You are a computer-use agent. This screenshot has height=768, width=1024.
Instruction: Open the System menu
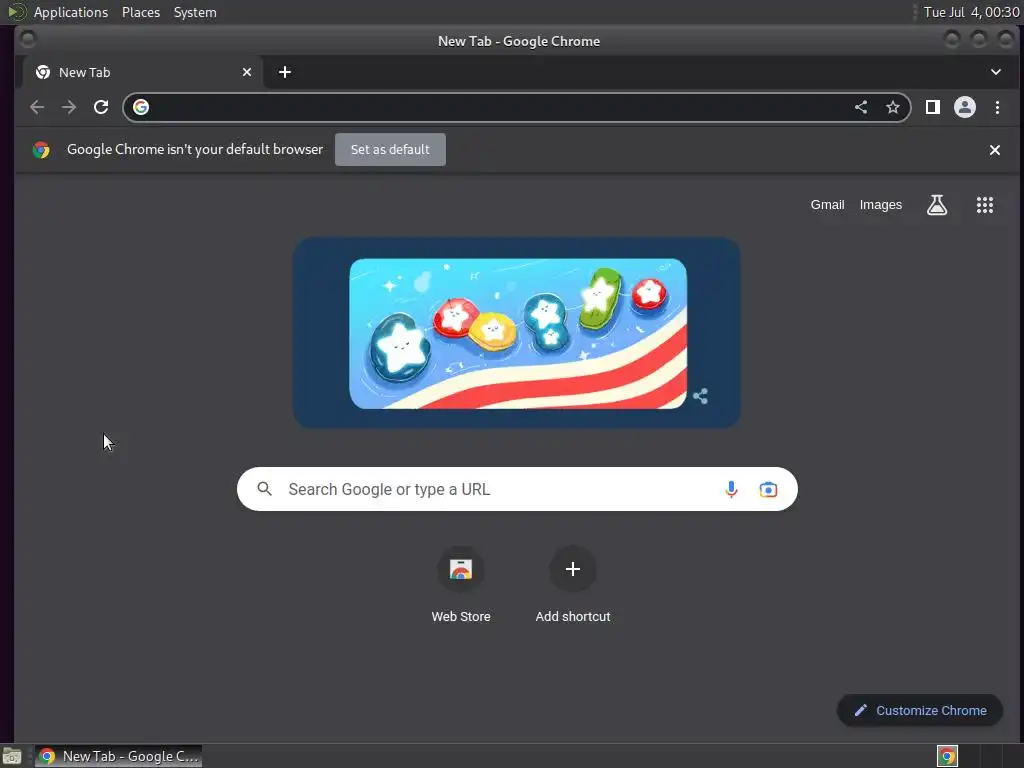click(195, 12)
